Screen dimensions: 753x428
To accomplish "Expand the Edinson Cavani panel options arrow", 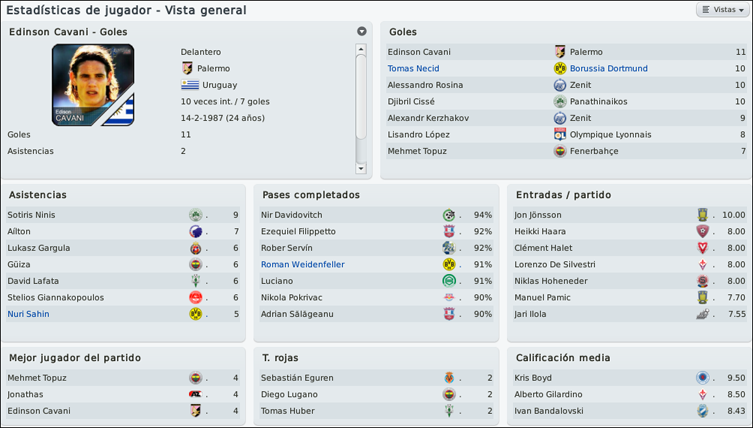I will pyautogui.click(x=362, y=31).
